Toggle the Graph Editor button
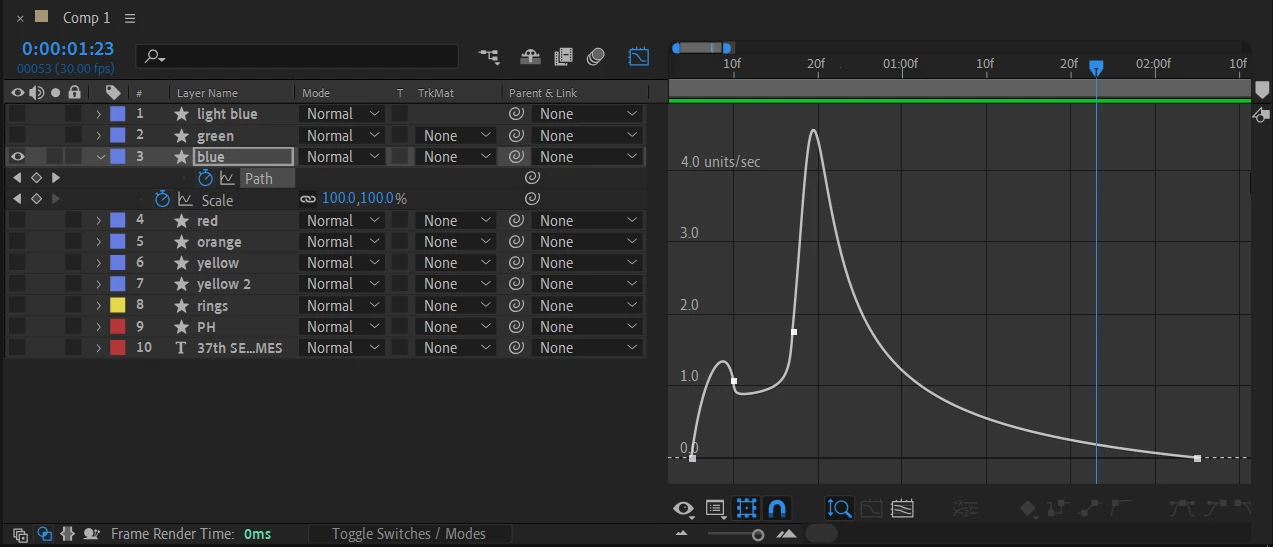1275x547 pixels. 638,57
